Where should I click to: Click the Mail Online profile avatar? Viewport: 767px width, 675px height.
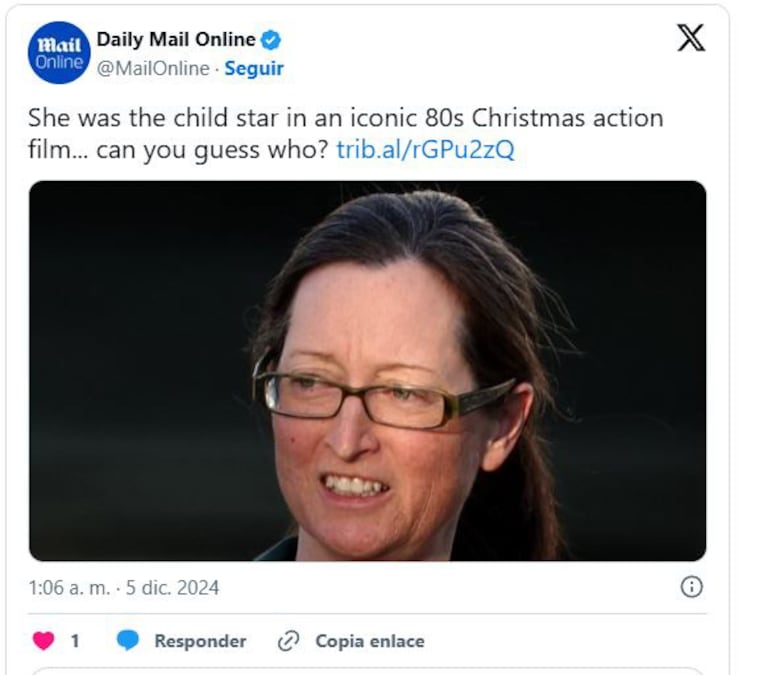click(59, 53)
